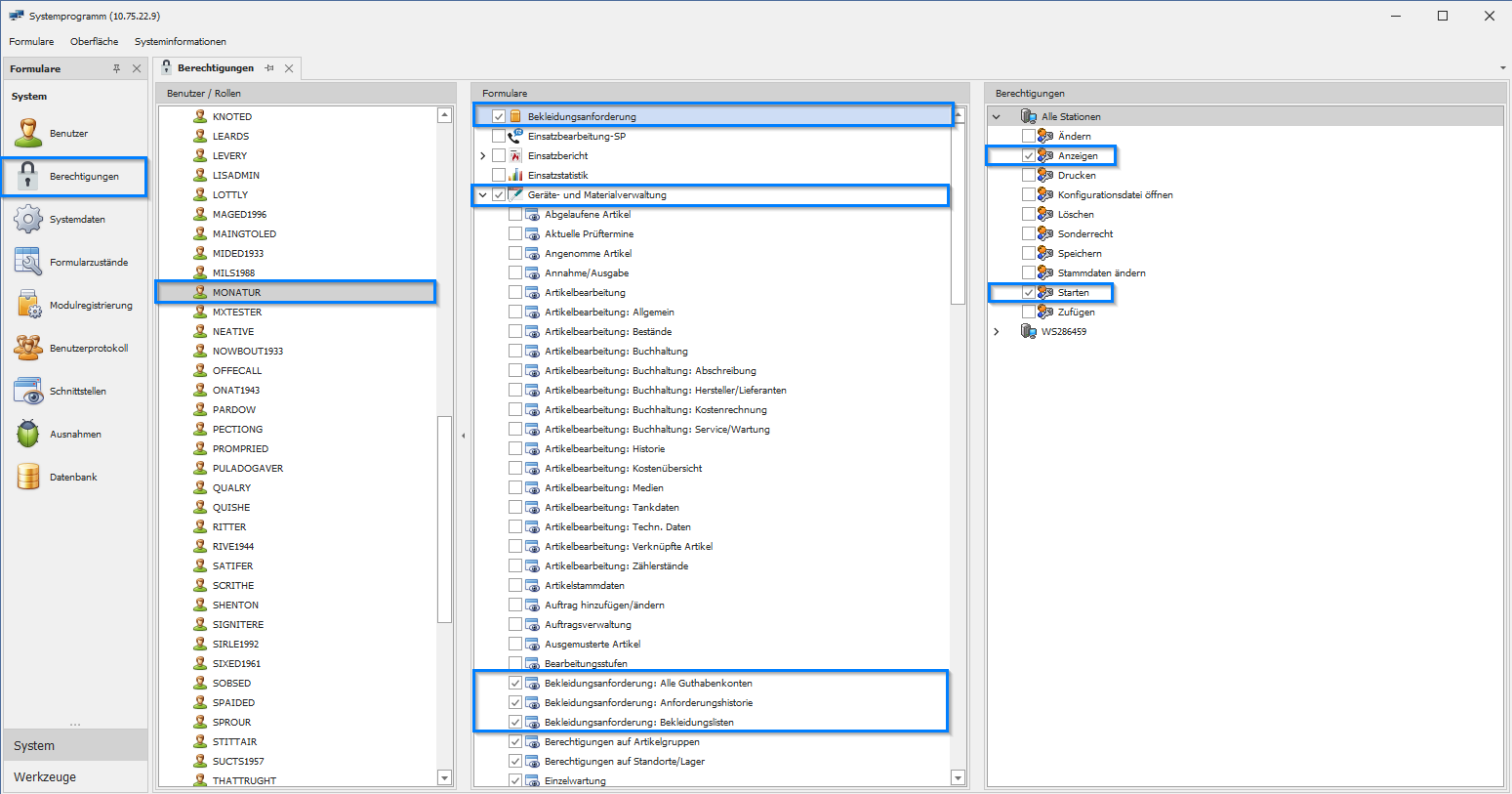Open the Systeminformationen menu
The height and width of the screenshot is (794, 1512).
pyautogui.click(x=181, y=42)
